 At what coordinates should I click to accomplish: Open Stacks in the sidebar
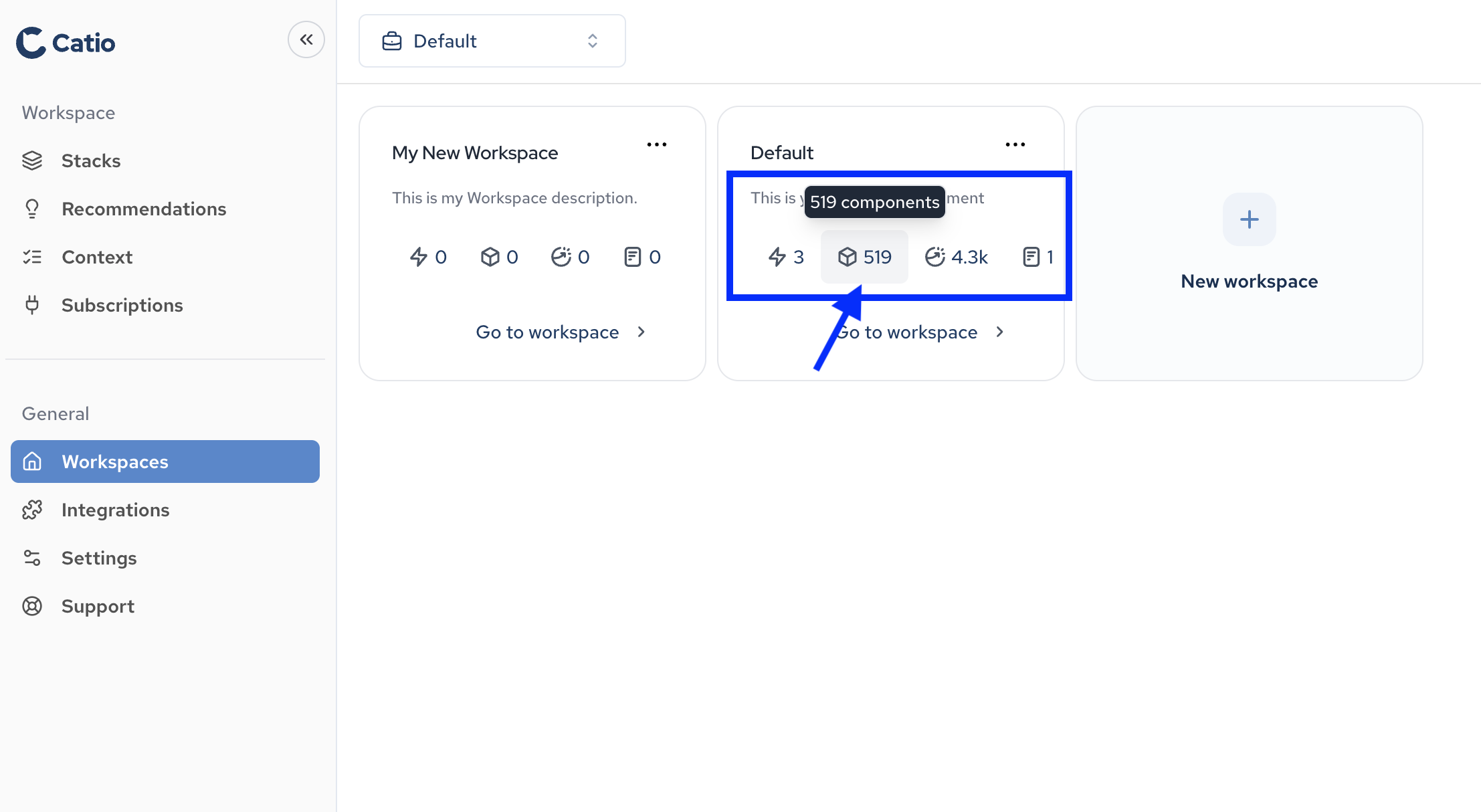click(x=91, y=161)
